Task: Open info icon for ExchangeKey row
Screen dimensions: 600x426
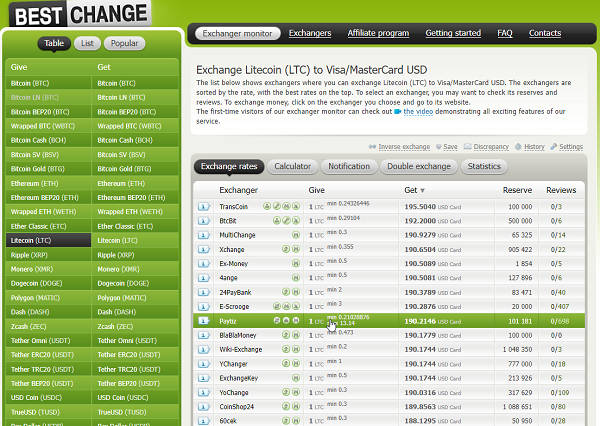Action: (204, 378)
